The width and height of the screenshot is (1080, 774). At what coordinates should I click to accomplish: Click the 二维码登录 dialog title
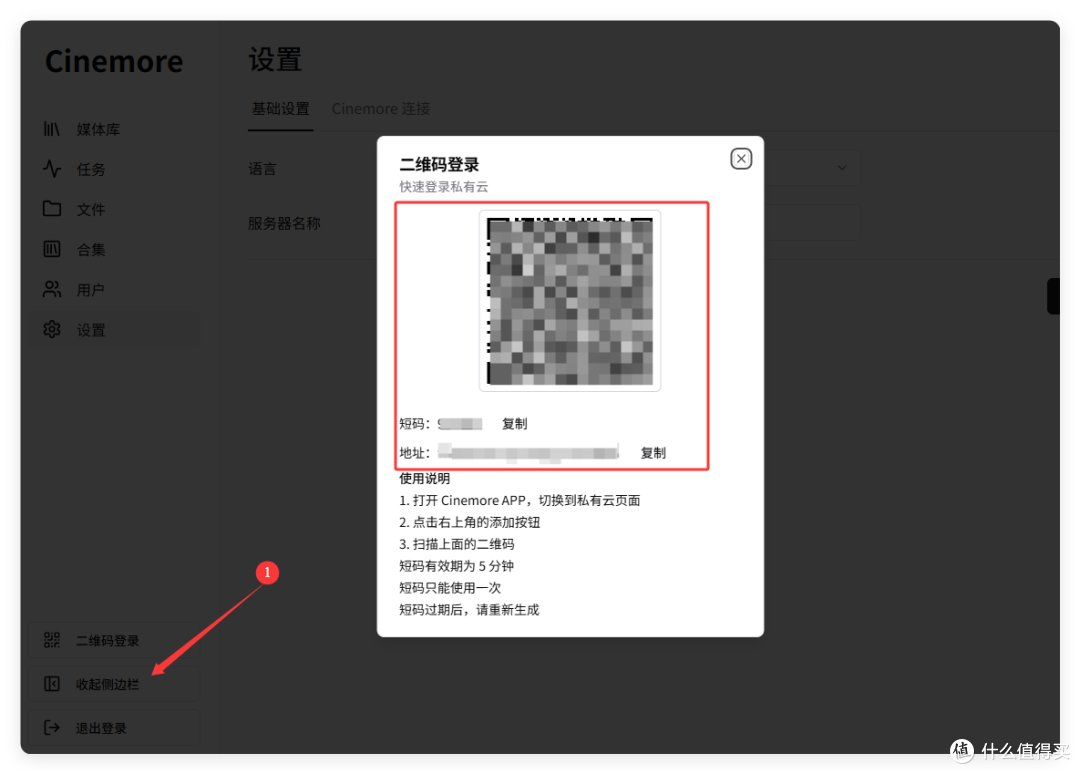[x=439, y=165]
